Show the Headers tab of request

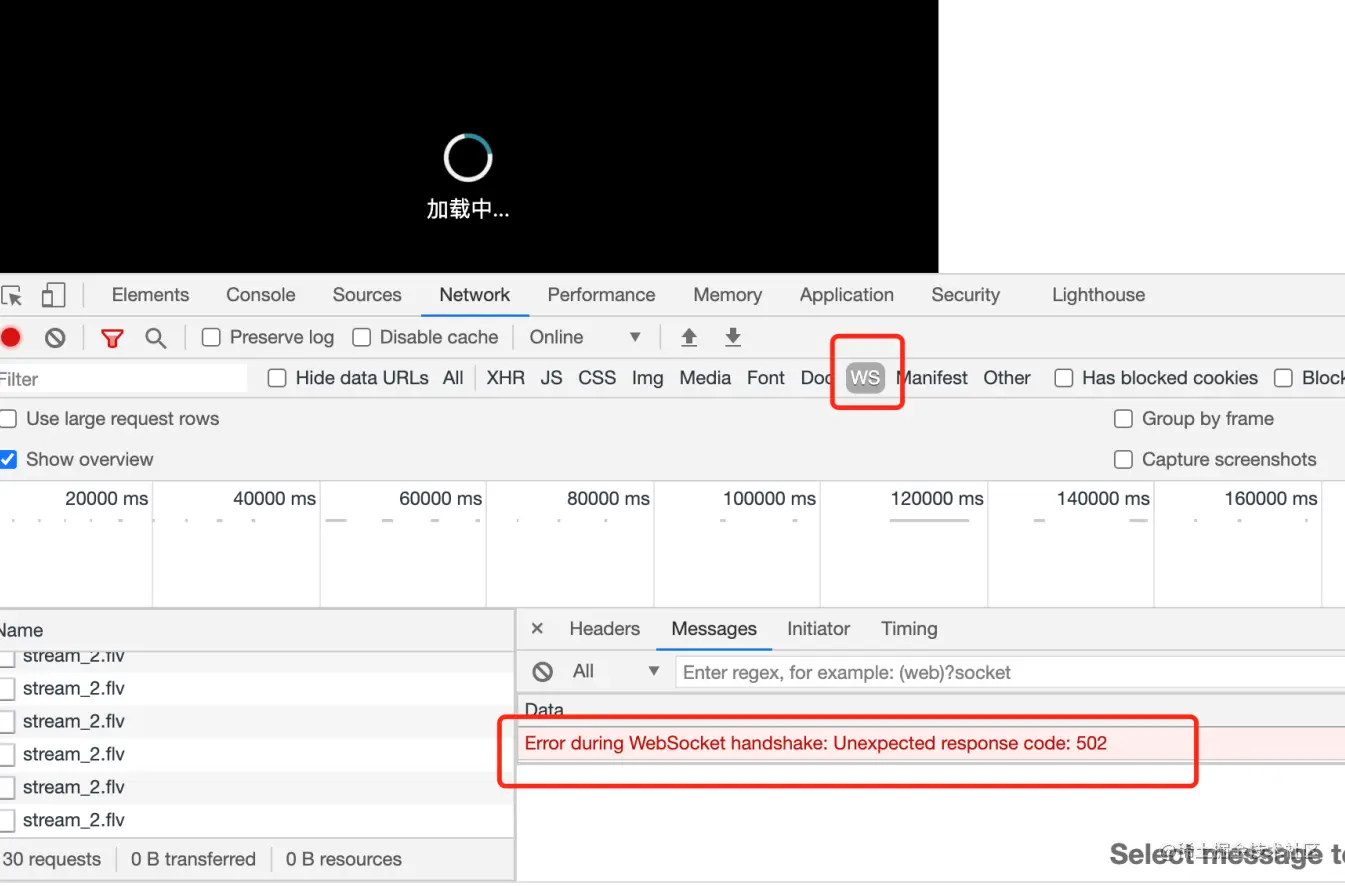coord(604,629)
